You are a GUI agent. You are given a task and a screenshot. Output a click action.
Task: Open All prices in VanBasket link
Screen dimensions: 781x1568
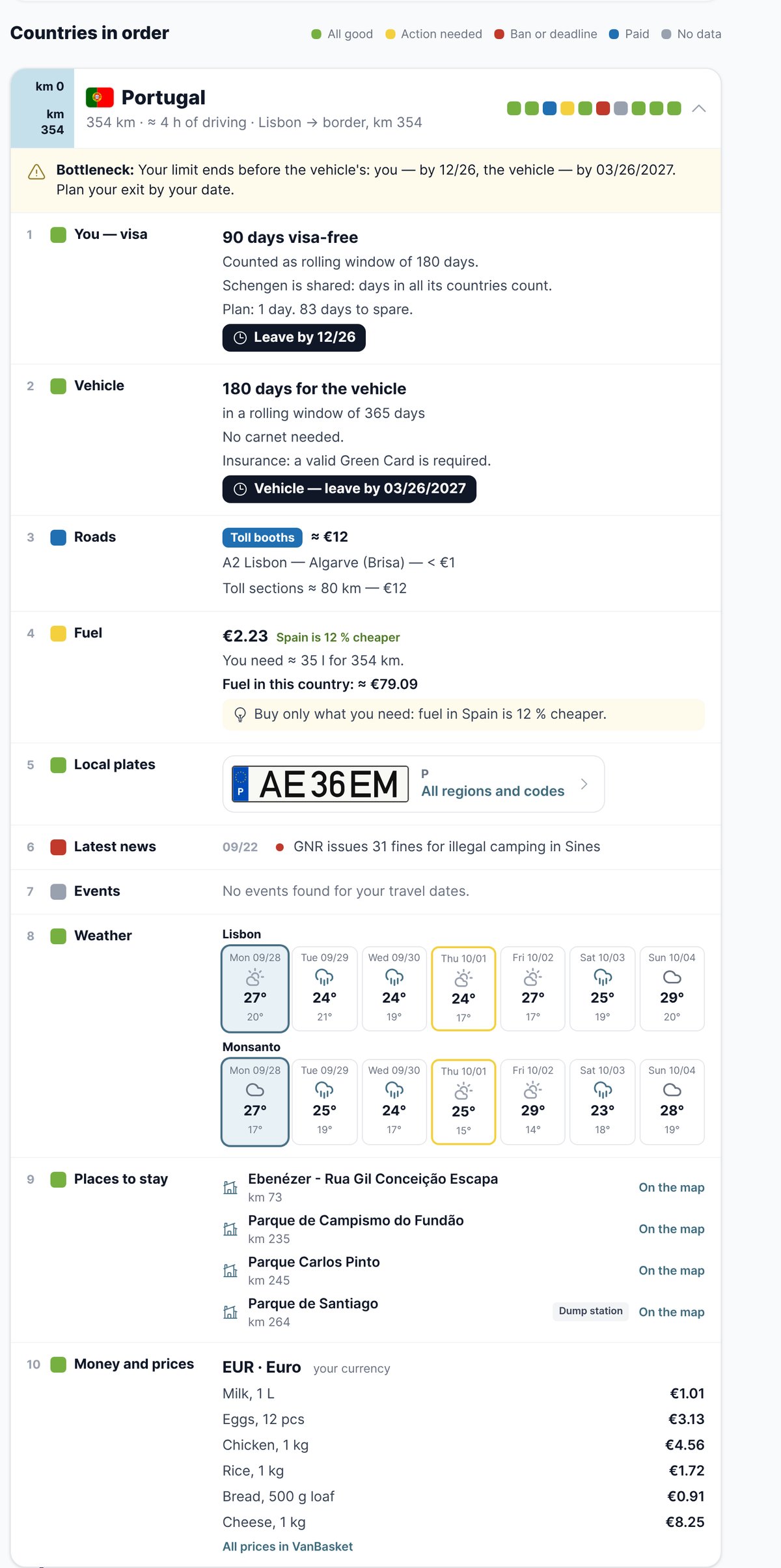288,1547
